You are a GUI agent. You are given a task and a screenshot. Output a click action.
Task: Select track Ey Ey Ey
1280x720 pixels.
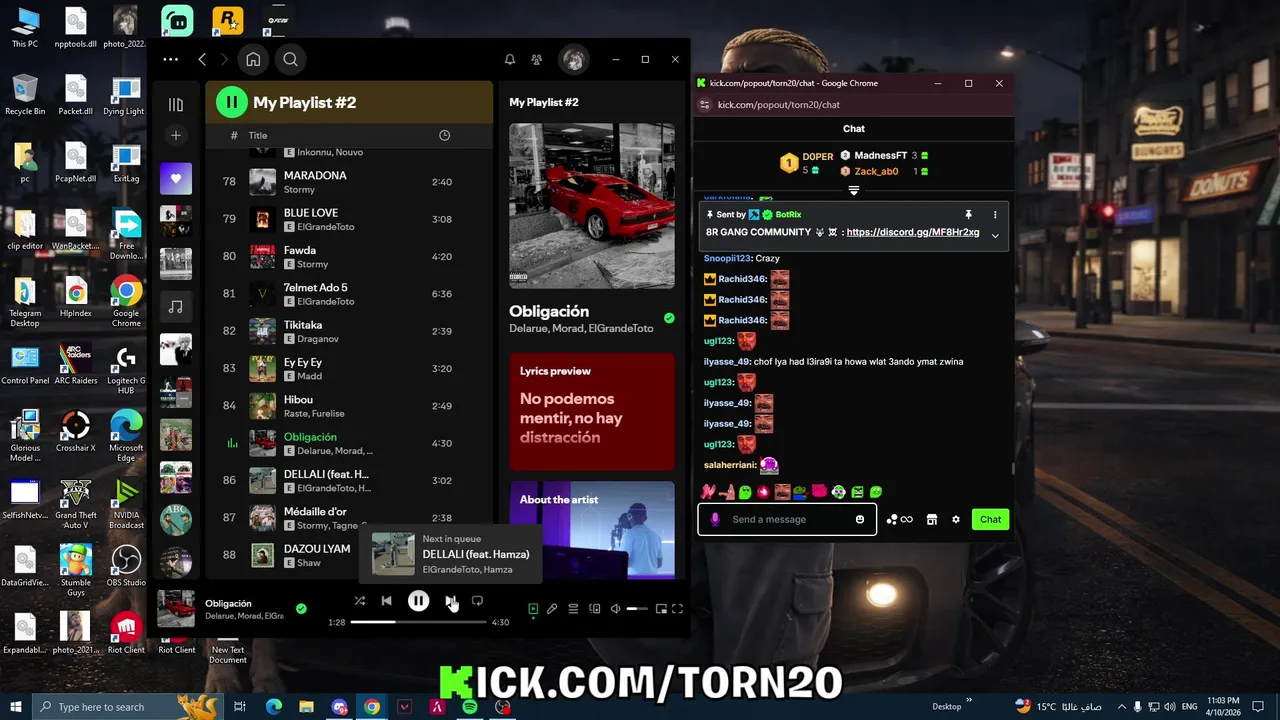pos(347,368)
